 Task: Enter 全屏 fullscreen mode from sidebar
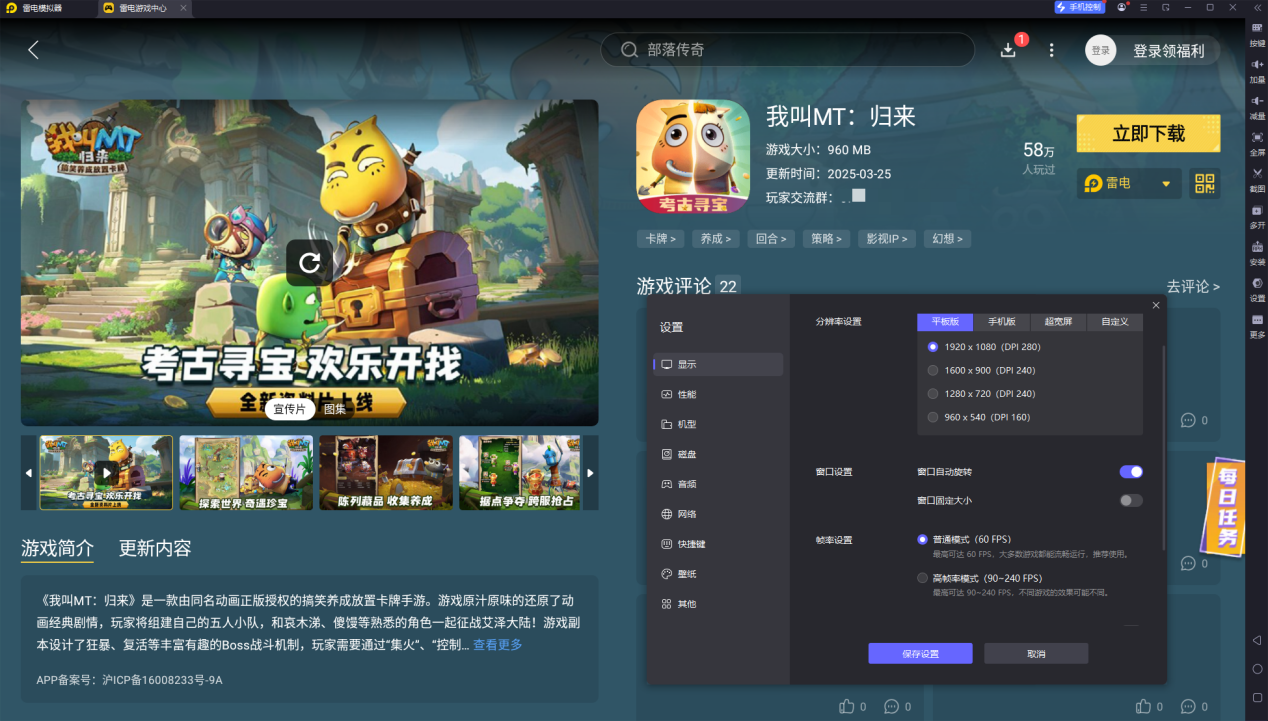(x=1257, y=142)
